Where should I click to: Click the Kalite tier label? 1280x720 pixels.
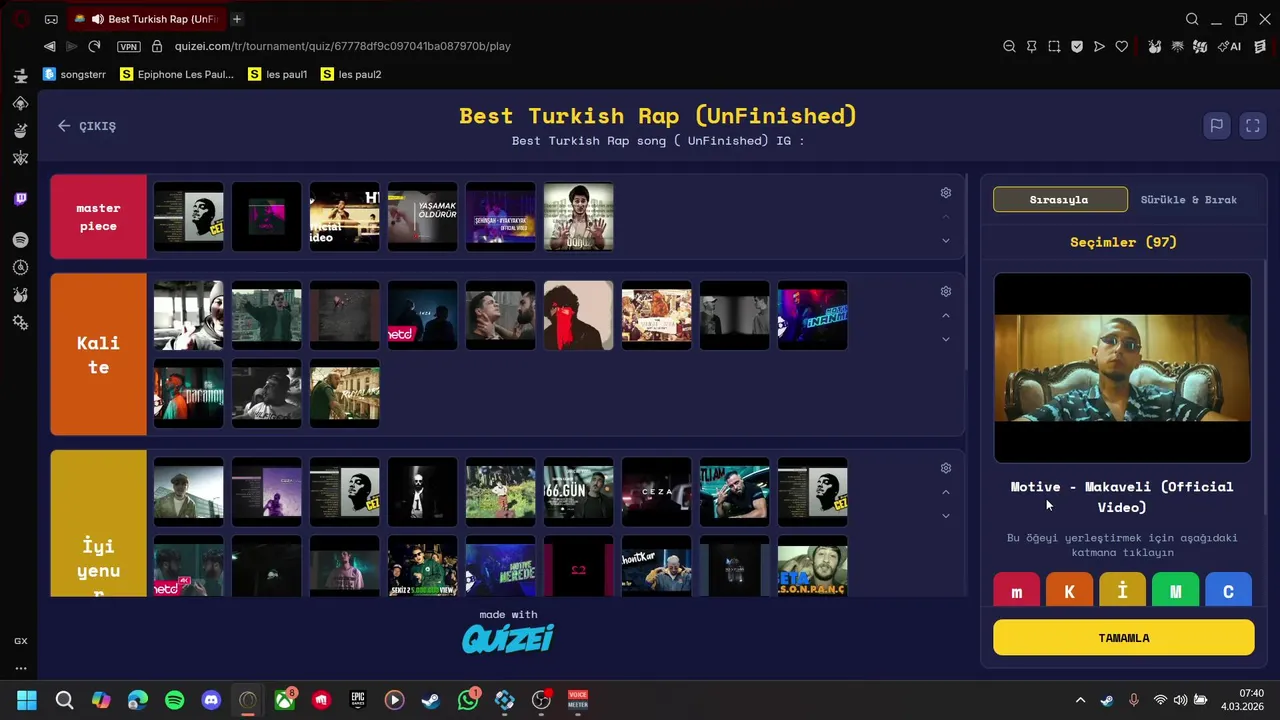point(98,354)
